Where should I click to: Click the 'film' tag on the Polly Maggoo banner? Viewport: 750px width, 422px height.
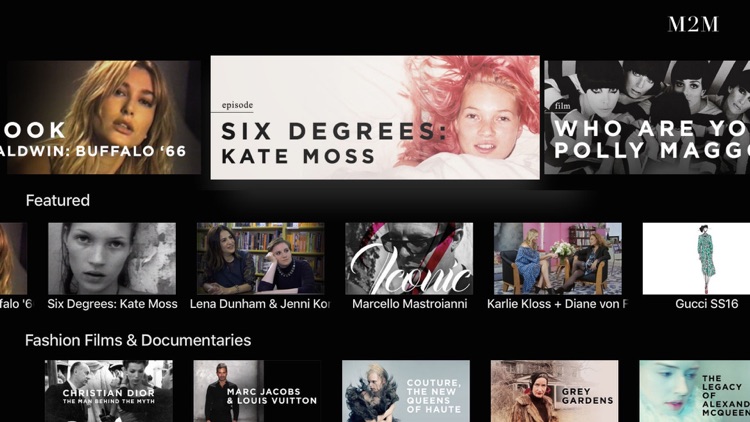562,106
